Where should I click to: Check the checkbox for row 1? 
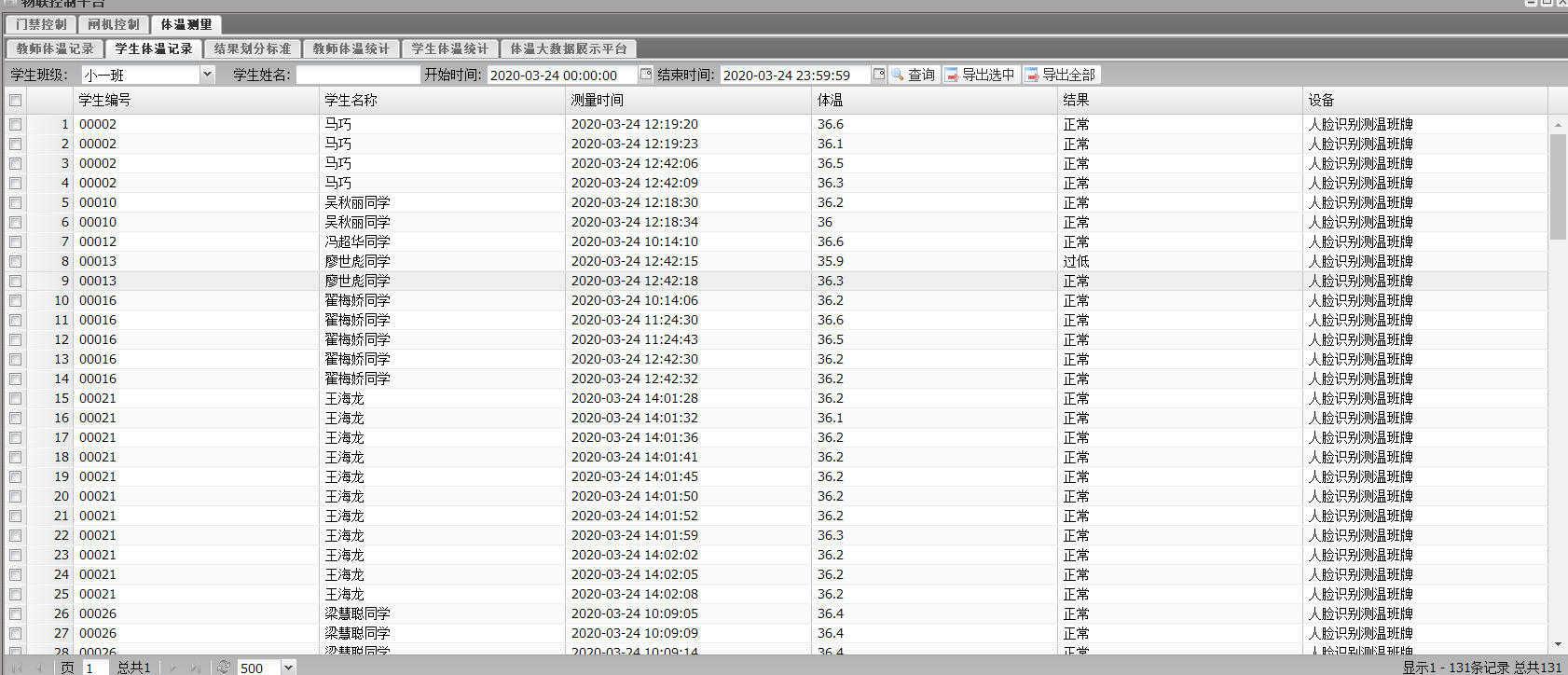[15, 124]
